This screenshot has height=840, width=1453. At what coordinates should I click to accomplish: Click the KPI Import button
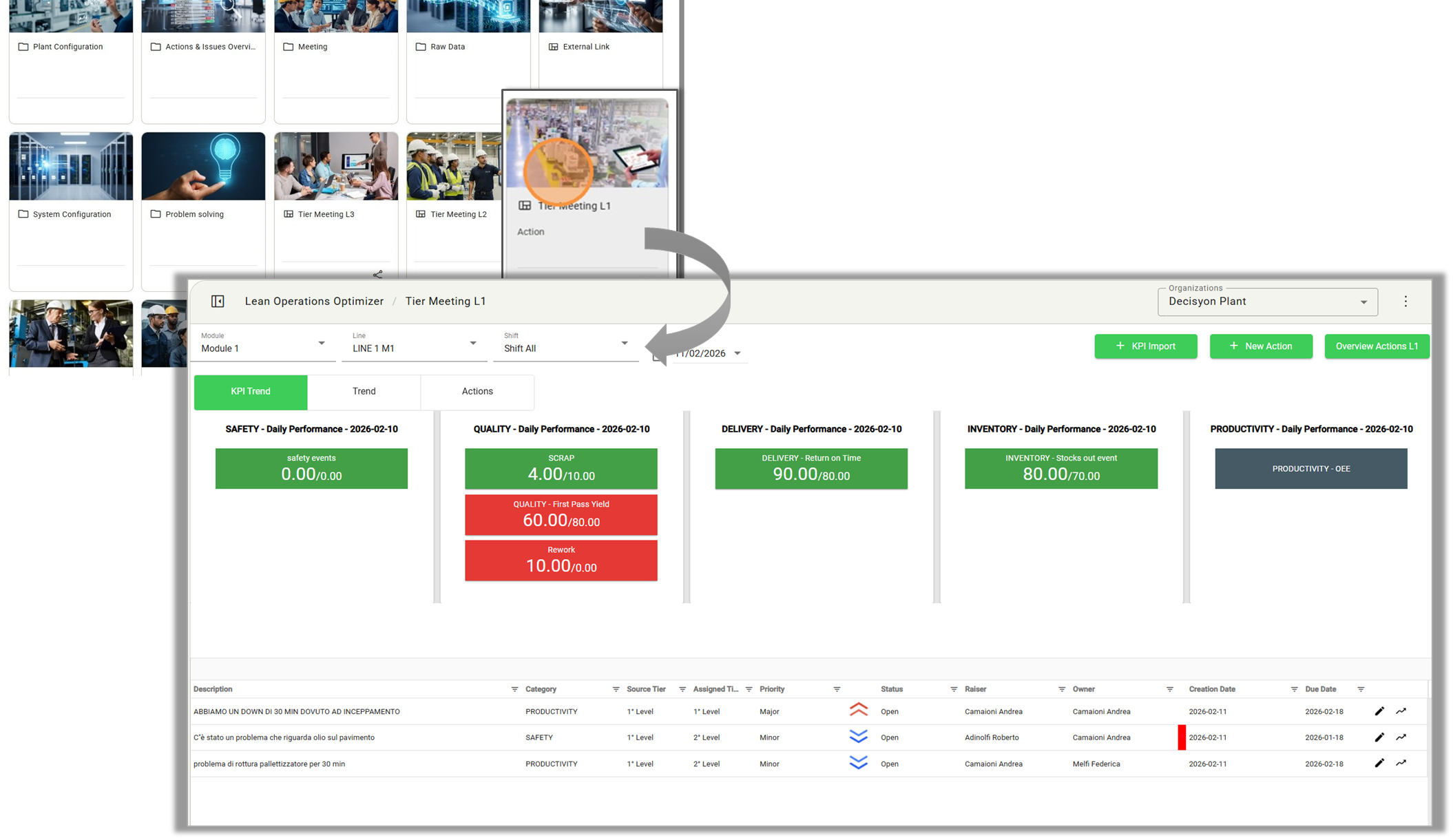1145,346
